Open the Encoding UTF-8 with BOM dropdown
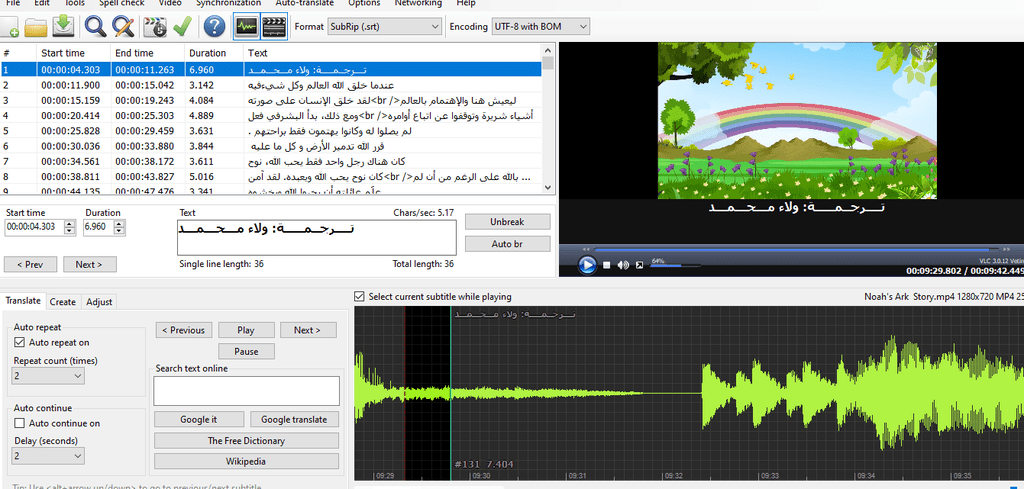Viewport: 1024px width, 489px height. (541, 27)
